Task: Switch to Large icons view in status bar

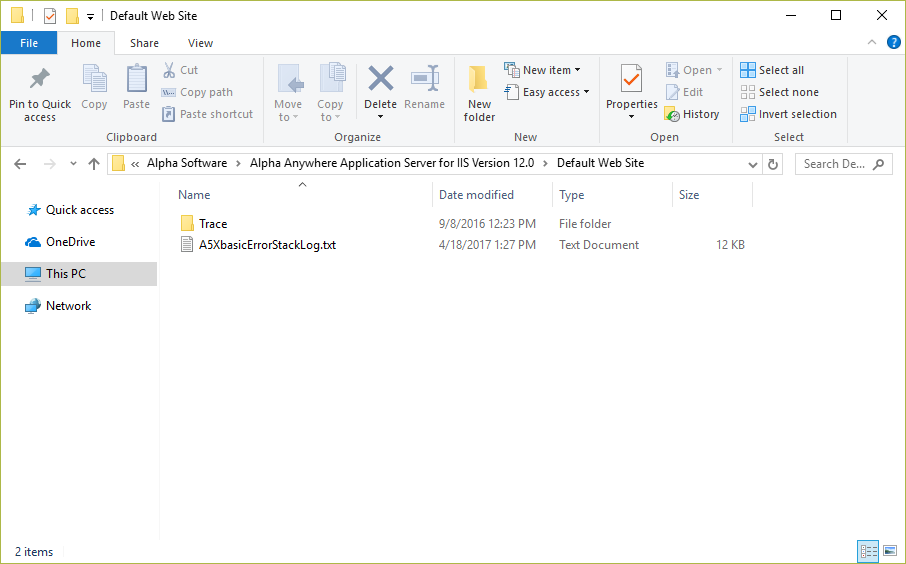Action: 890,551
